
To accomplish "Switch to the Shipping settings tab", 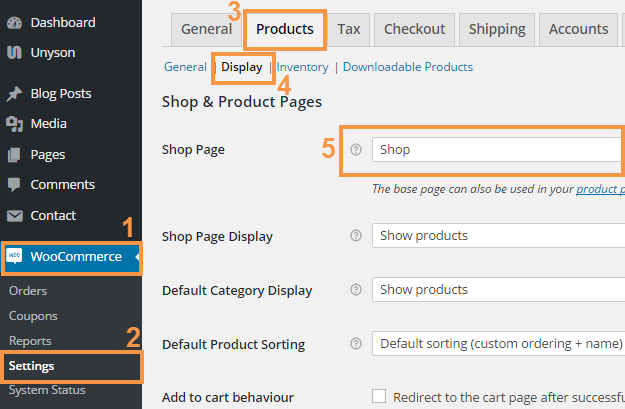I will (497, 29).
